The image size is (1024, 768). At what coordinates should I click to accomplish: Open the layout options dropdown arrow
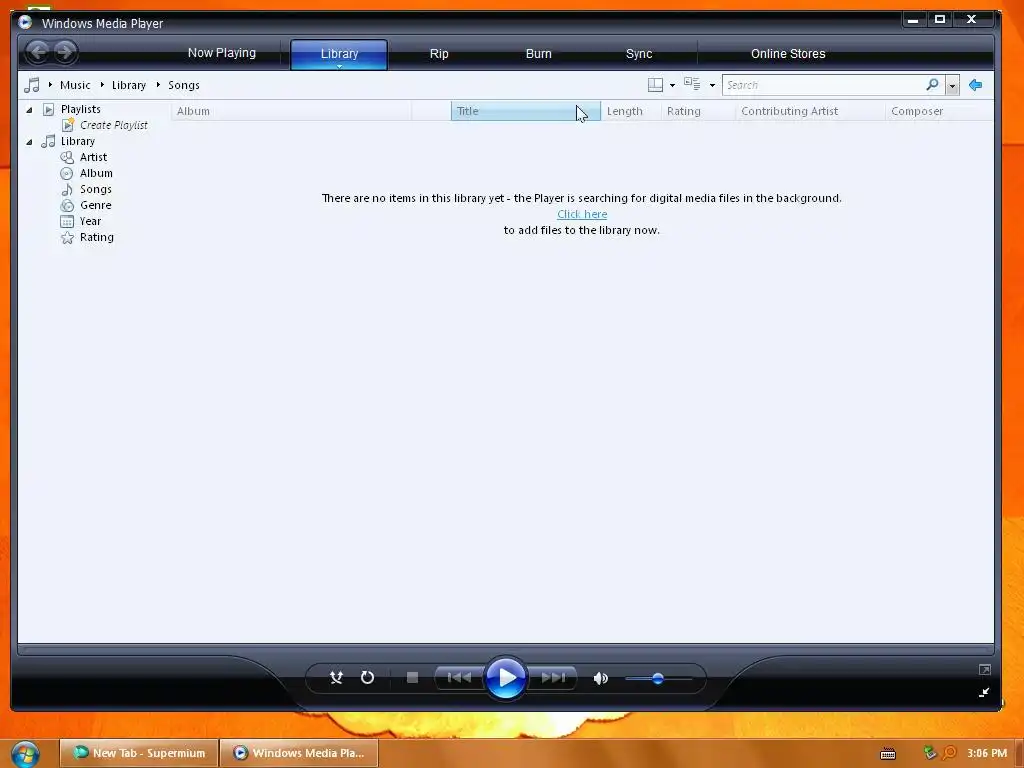[673, 86]
